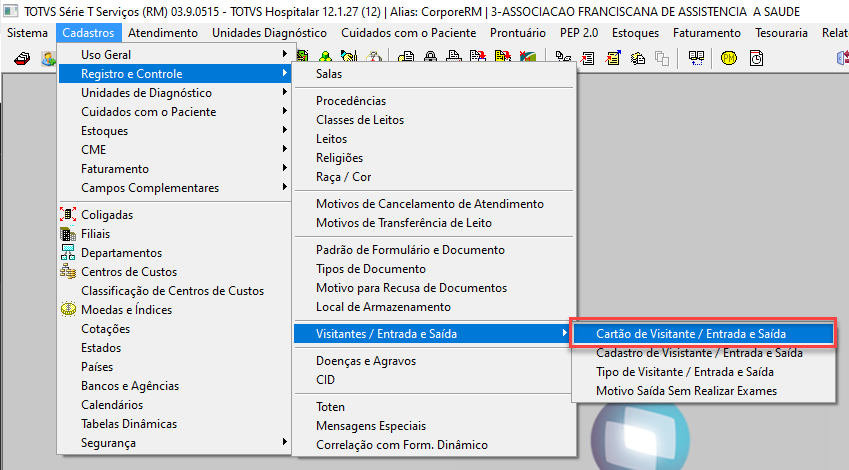Click the yellow PM circle icon
The height and width of the screenshot is (470, 849).
click(x=729, y=58)
